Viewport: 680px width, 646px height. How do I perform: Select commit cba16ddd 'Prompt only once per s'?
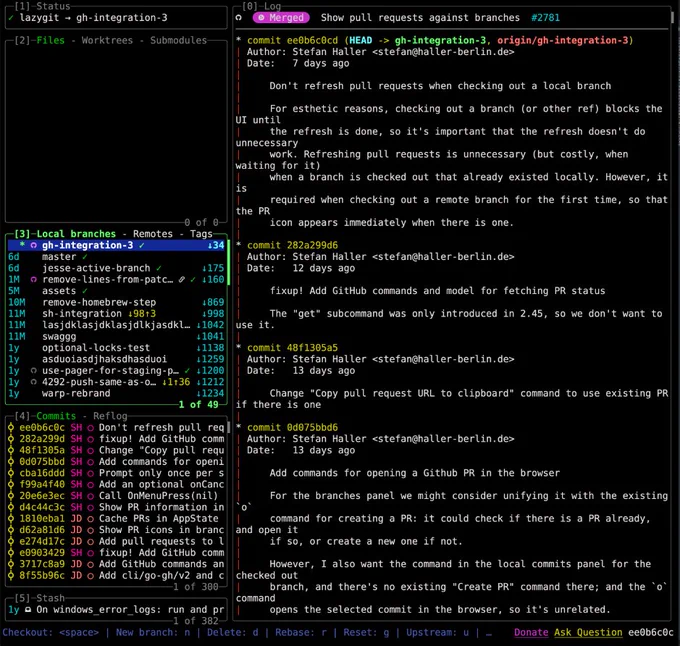[x=116, y=473]
